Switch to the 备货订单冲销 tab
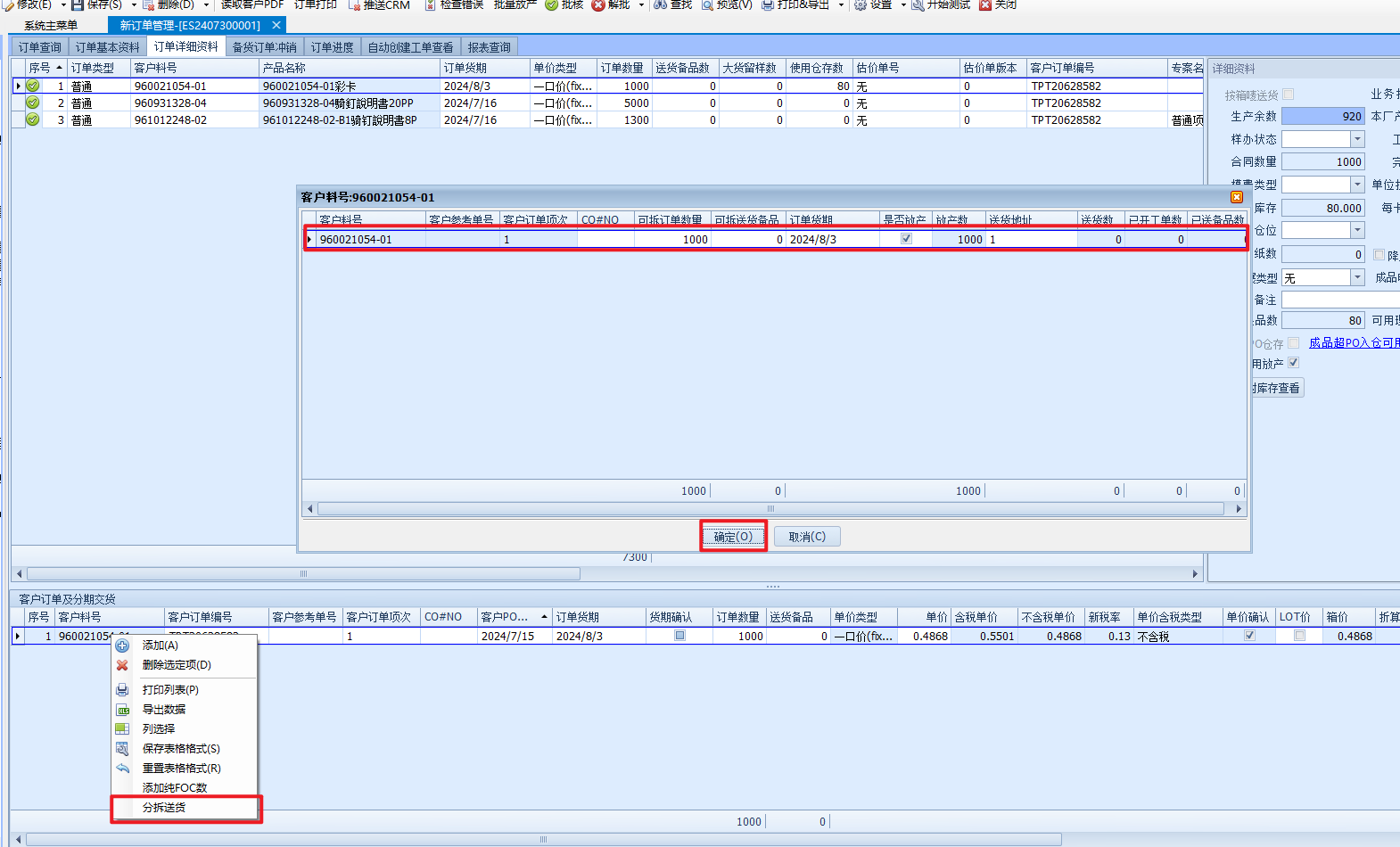This screenshot has height=847, width=1400. (x=264, y=47)
